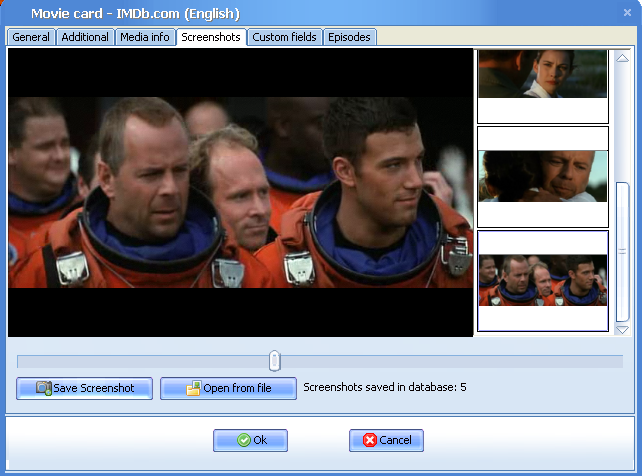642x476 pixels.
Task: Switch to the General tab
Action: click(x=31, y=37)
